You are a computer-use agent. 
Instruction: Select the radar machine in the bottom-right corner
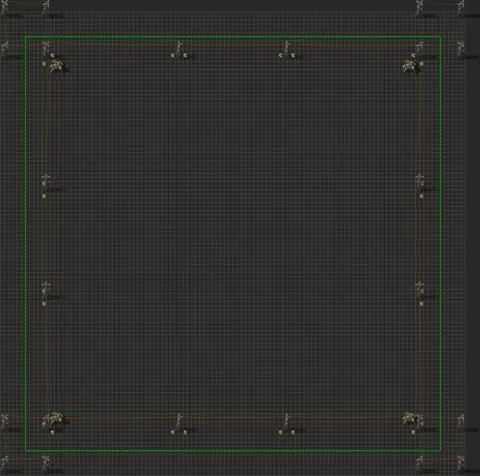point(409,419)
